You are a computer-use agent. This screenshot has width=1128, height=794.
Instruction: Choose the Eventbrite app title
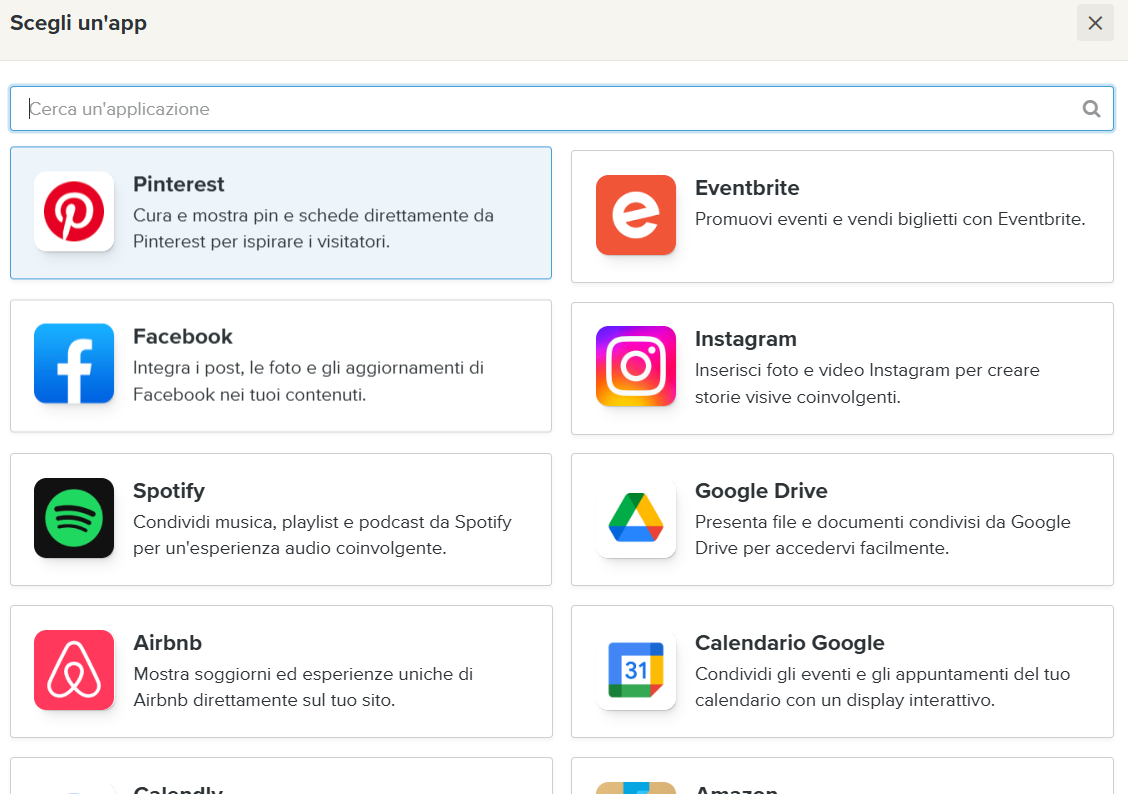pyautogui.click(x=747, y=188)
